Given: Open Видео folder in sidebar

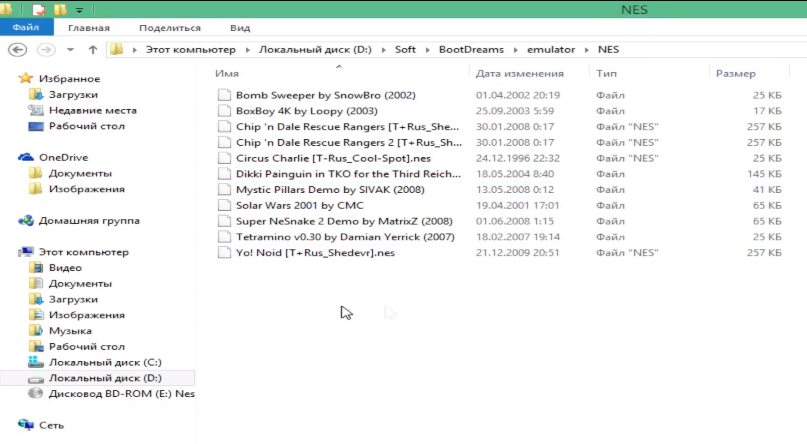Looking at the screenshot, I should [x=65, y=268].
